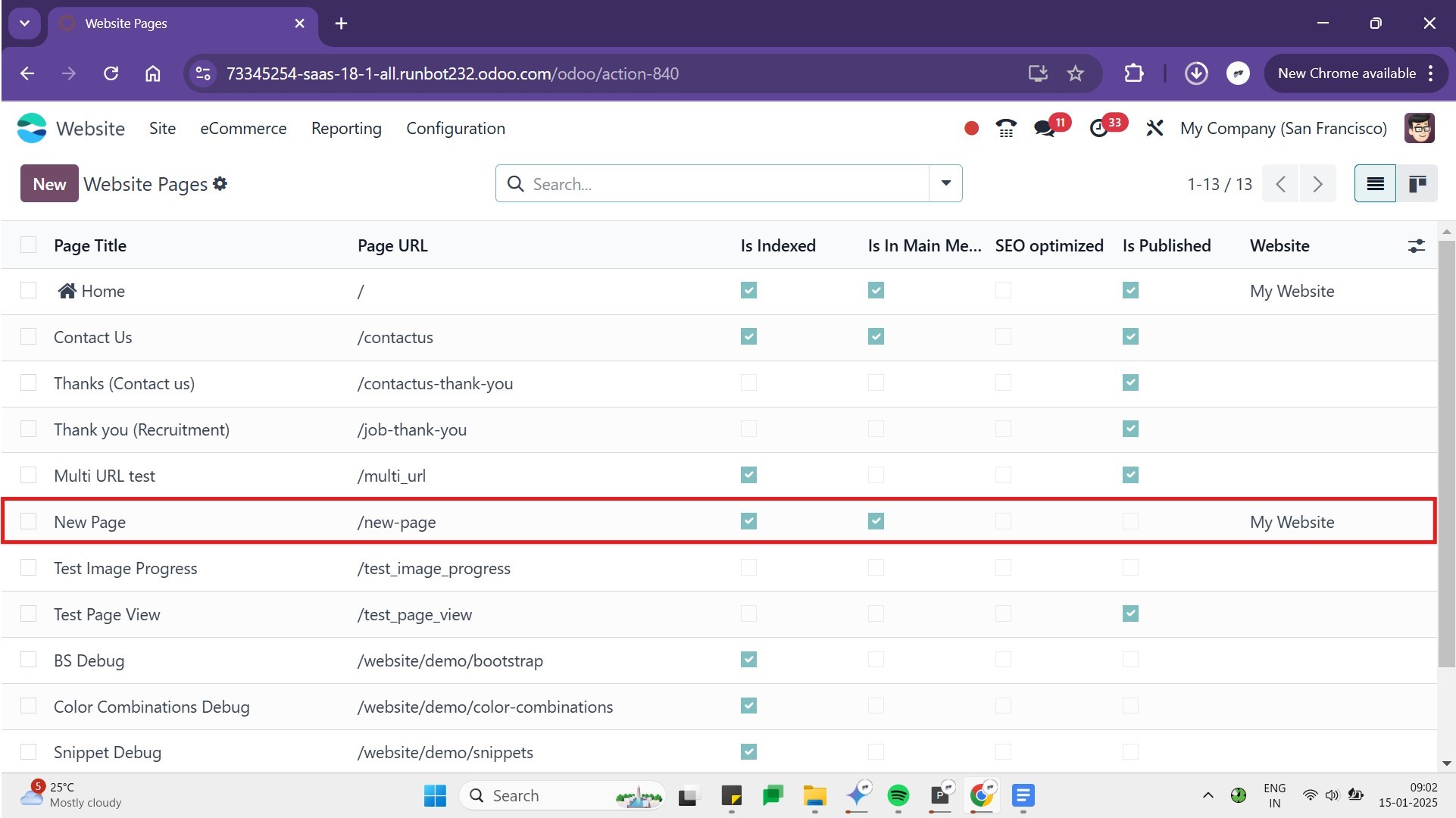Go to next page arrow
The image size is (1456, 818).
tap(1317, 184)
